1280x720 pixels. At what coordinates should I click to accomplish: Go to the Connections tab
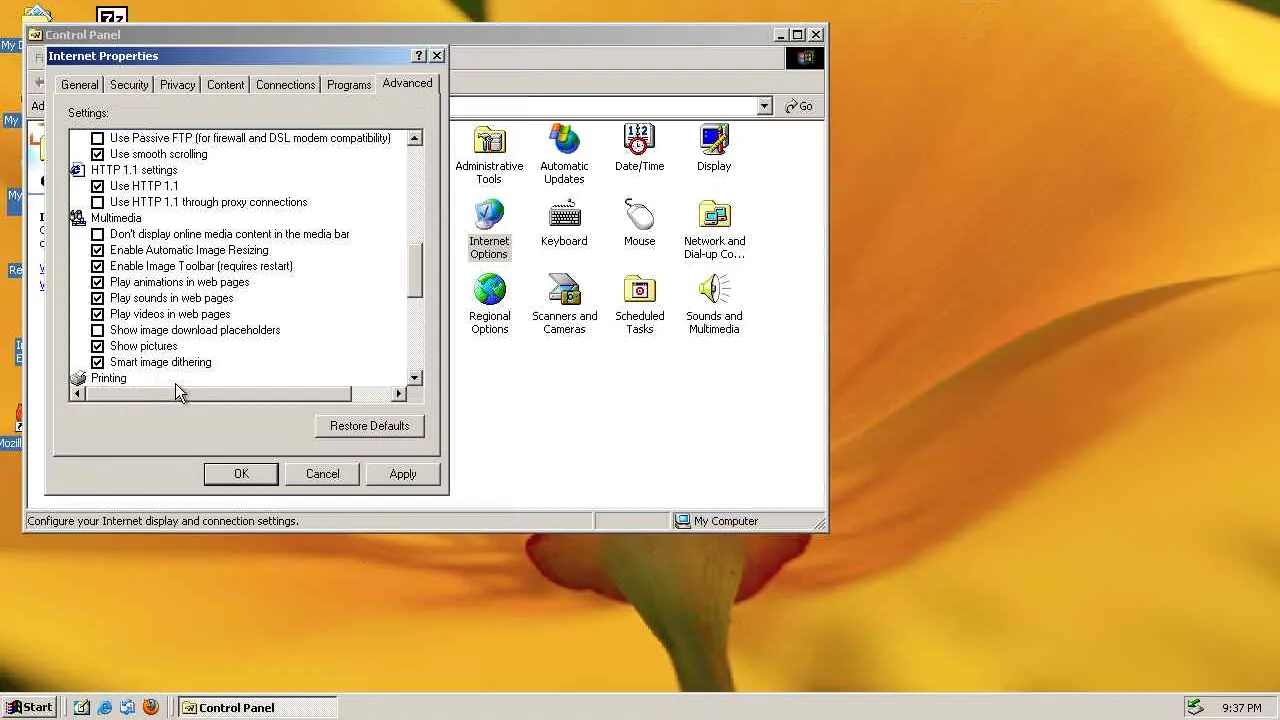(285, 85)
